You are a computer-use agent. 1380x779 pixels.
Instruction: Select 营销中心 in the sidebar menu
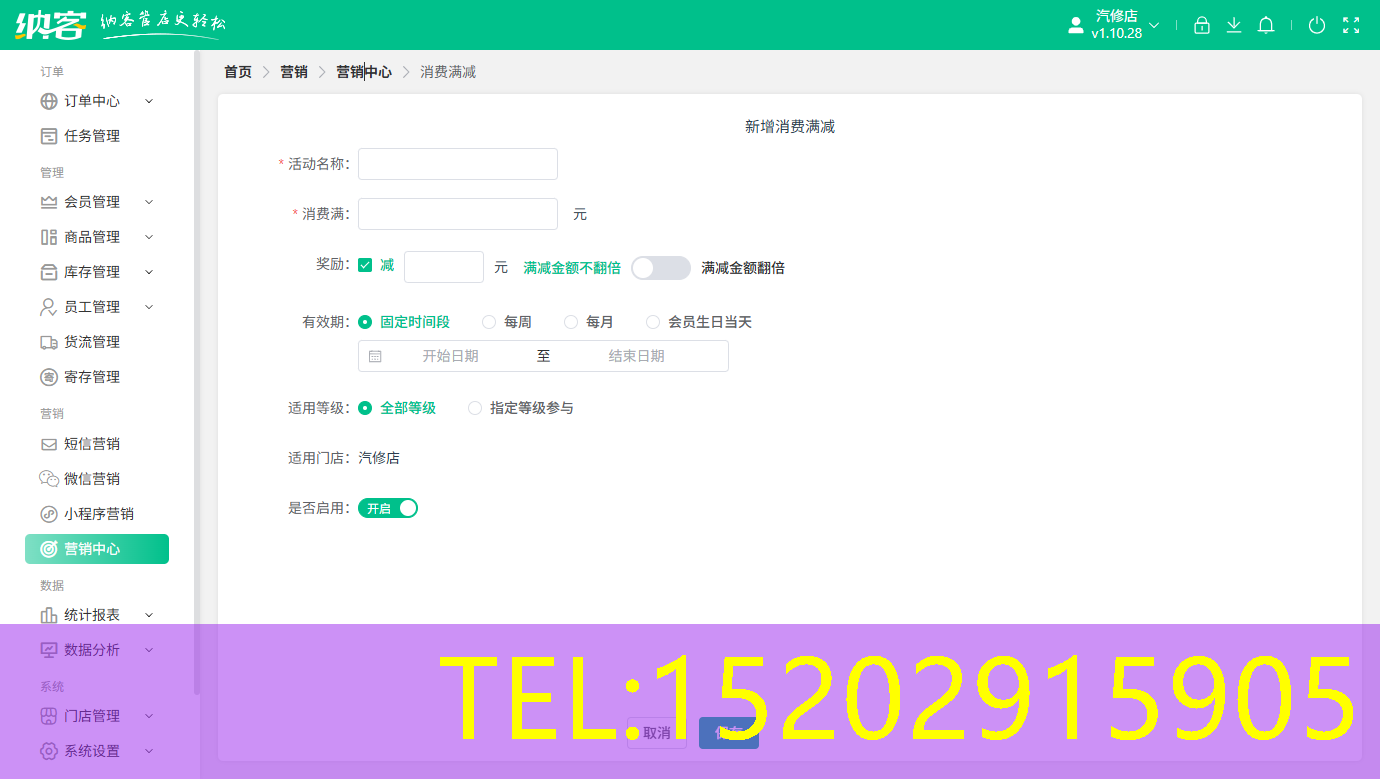(97, 548)
